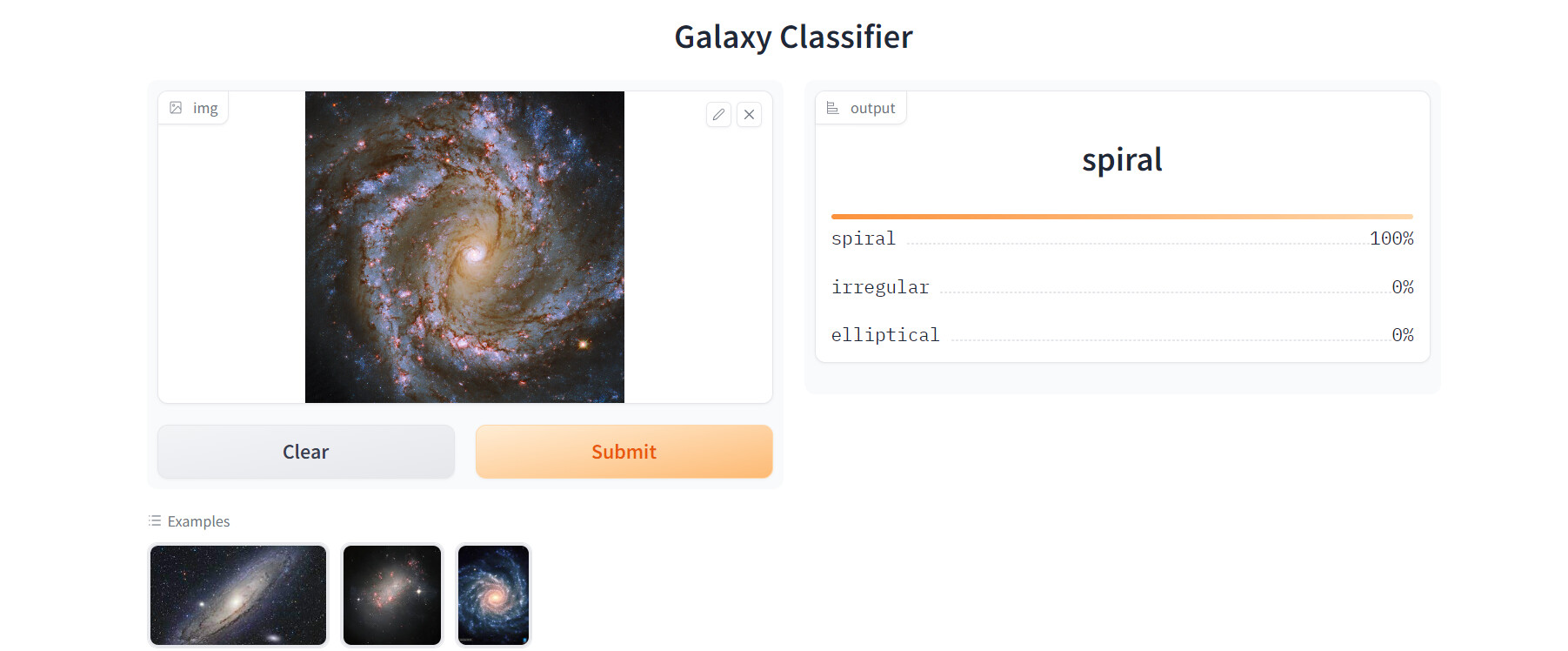Submit the galaxy image for classification

coord(624,452)
